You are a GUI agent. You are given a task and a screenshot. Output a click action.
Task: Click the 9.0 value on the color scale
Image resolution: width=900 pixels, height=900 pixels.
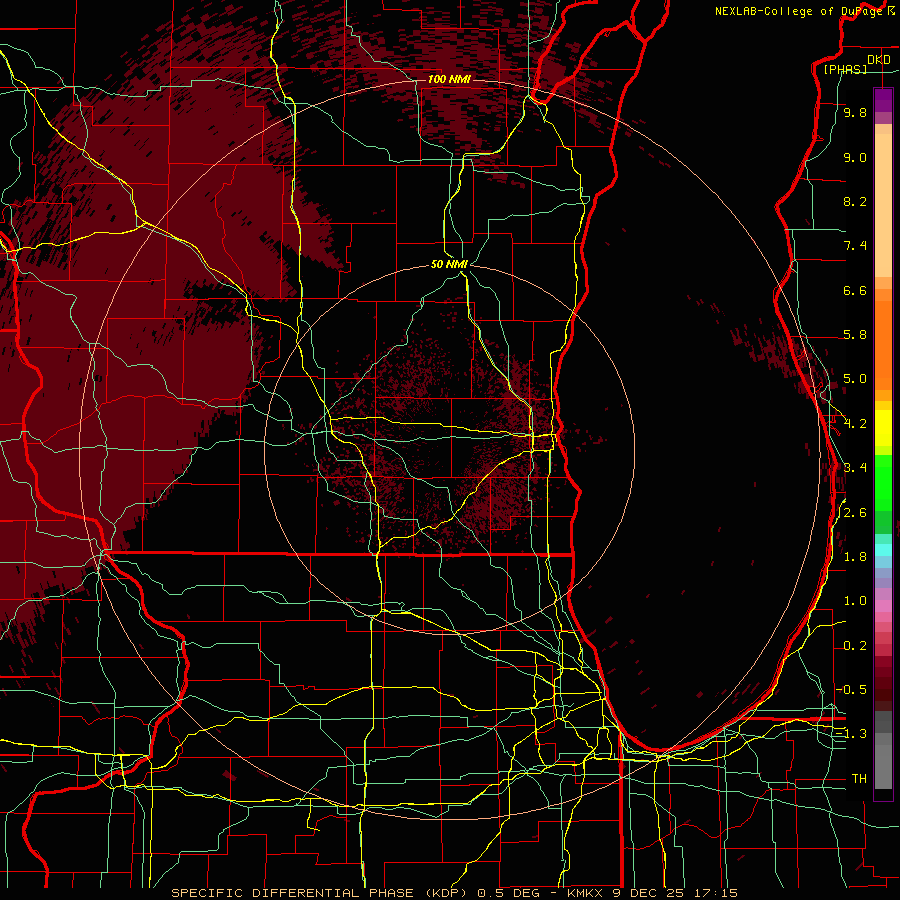point(855,157)
